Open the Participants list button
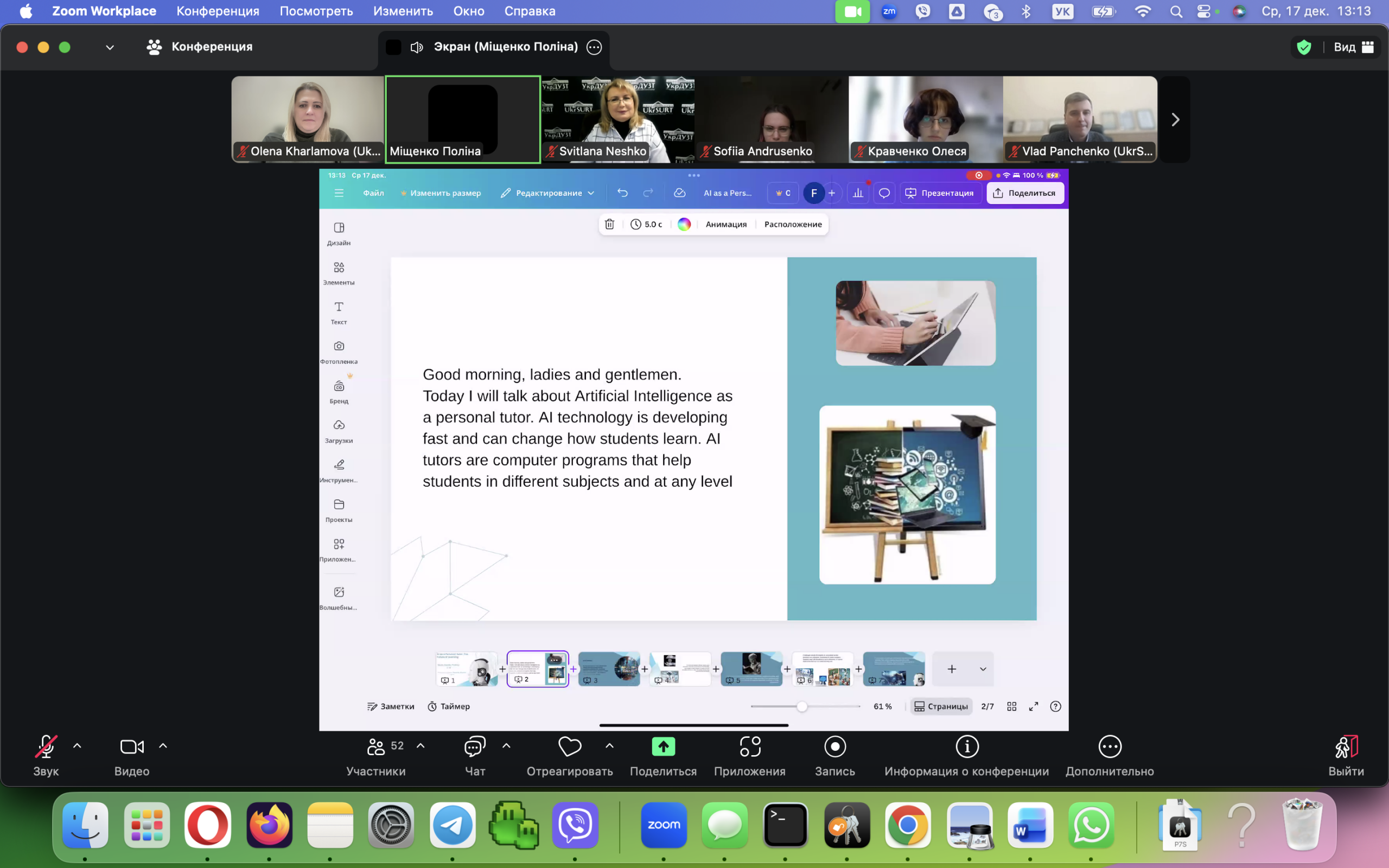Viewport: 1389px width, 868px height. coord(377,746)
